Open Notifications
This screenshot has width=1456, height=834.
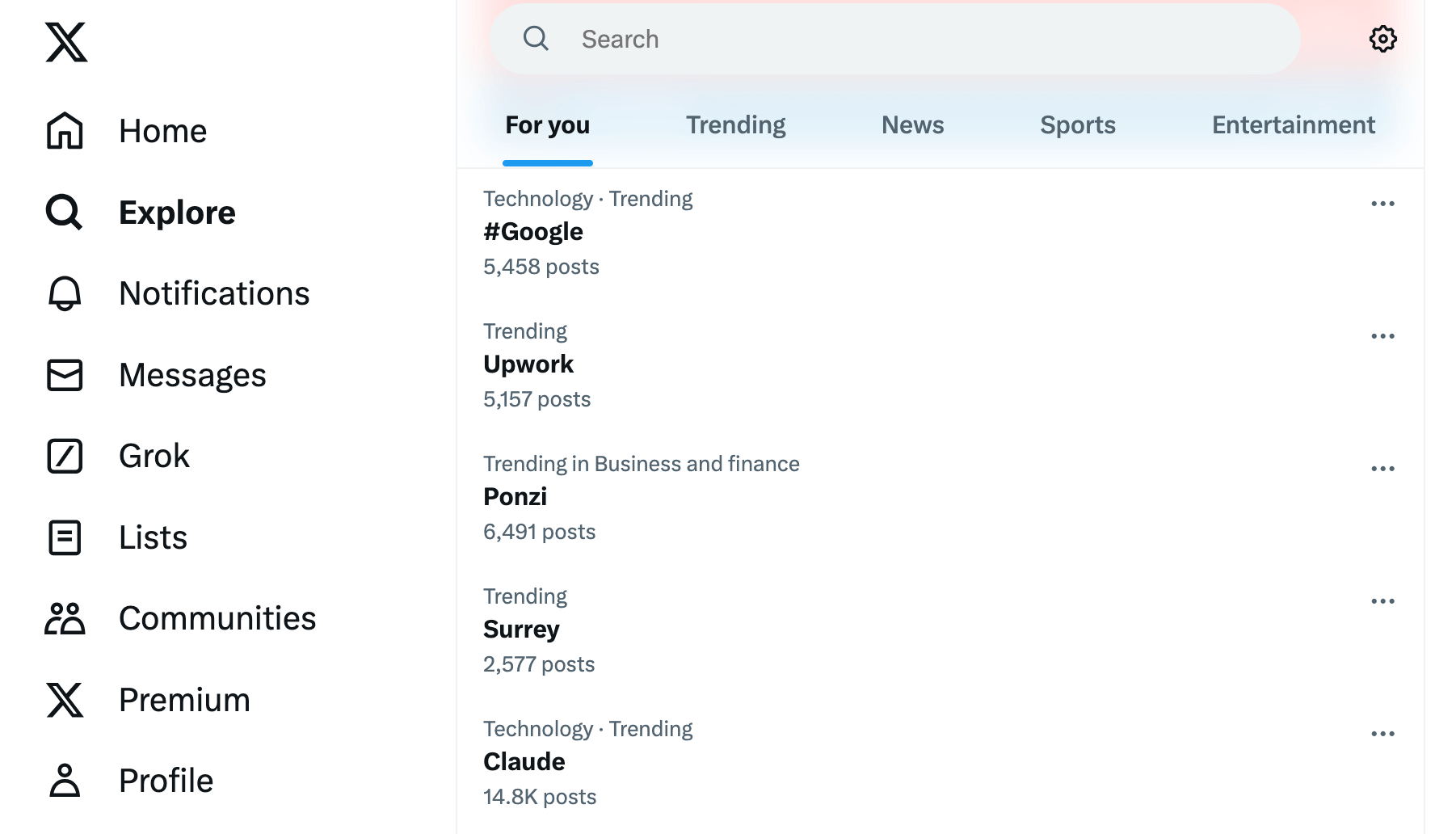214,293
